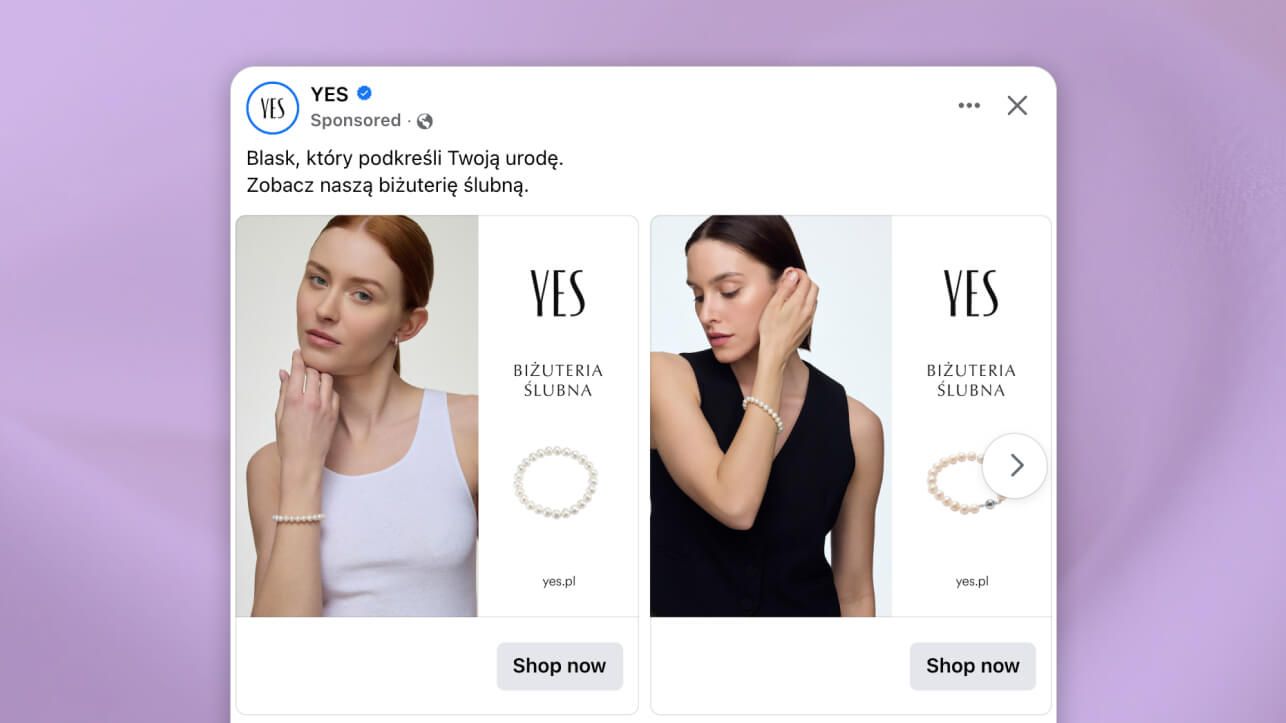This screenshot has width=1286, height=723.
Task: Advance carousel with the next arrow
Action: tap(1015, 465)
